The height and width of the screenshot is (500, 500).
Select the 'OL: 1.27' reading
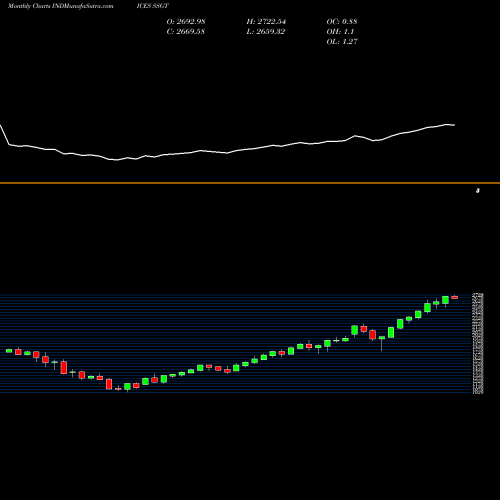pyautogui.click(x=342, y=42)
